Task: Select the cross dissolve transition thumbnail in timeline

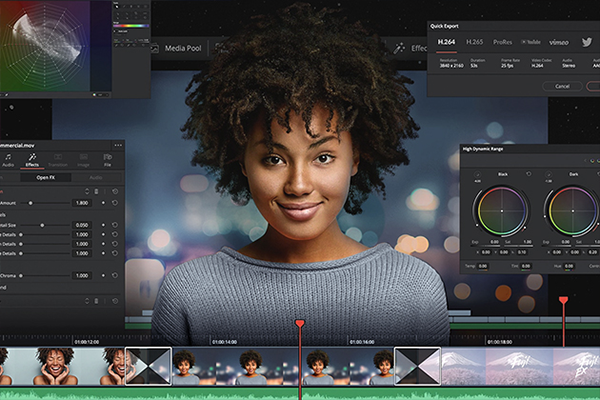Action: [x=417, y=366]
